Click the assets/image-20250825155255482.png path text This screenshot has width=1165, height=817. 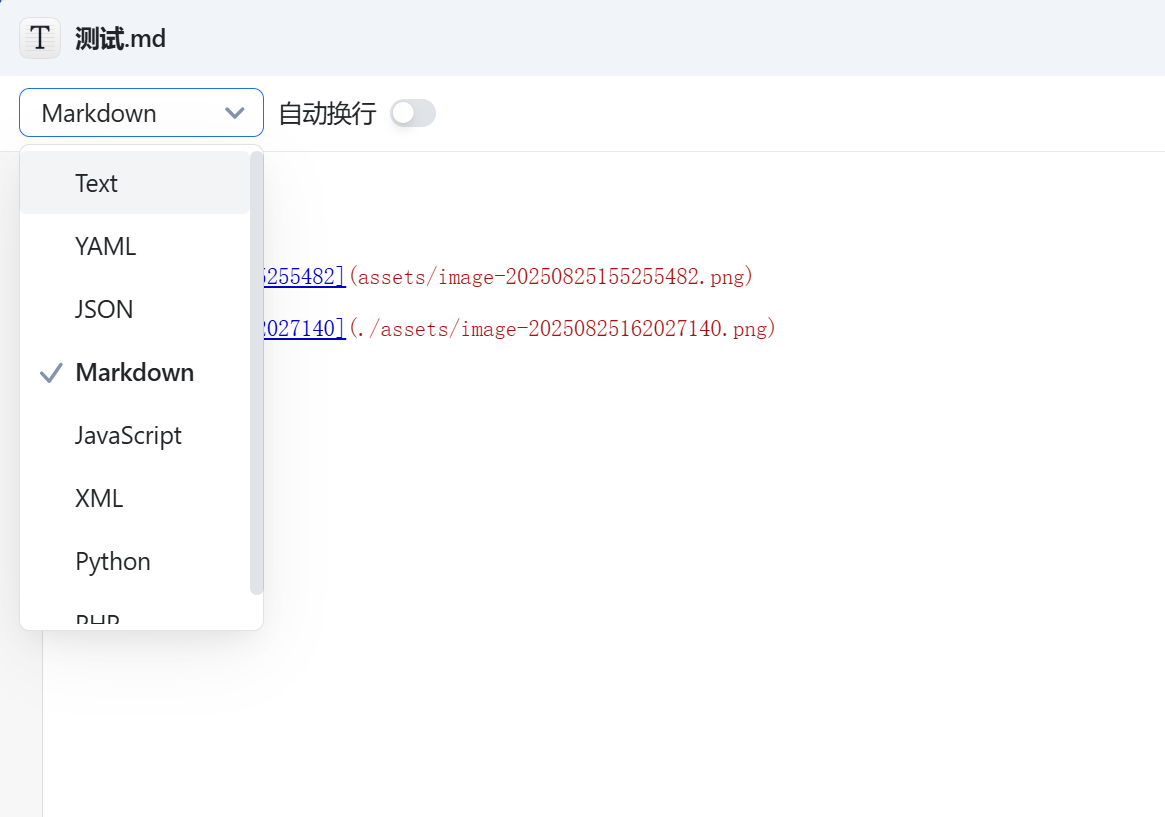coord(554,277)
